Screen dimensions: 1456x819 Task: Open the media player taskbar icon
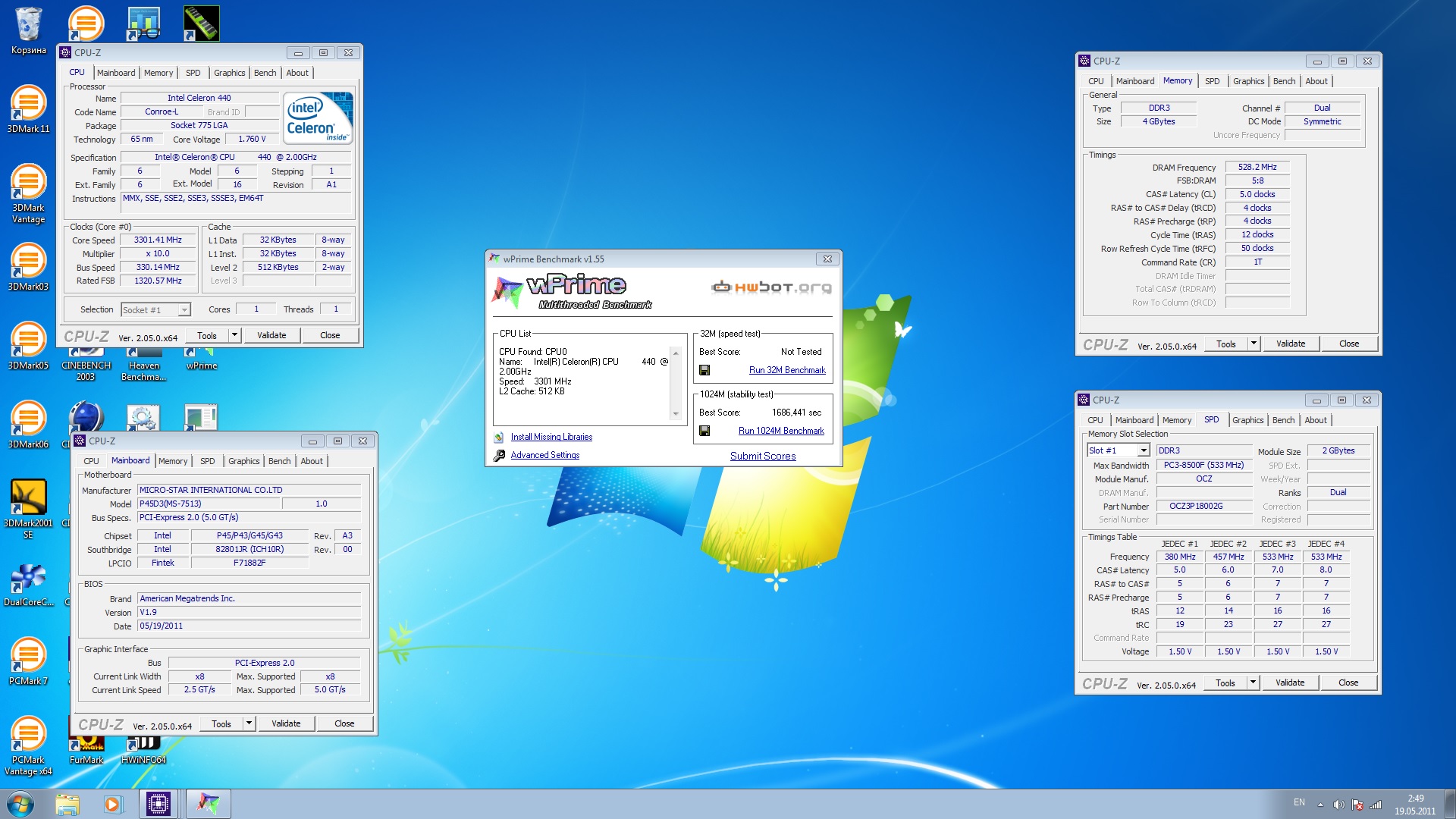pos(112,804)
